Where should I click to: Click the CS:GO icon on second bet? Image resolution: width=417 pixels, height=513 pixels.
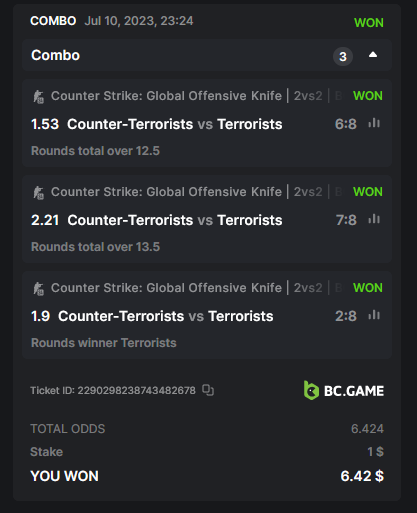39,193
